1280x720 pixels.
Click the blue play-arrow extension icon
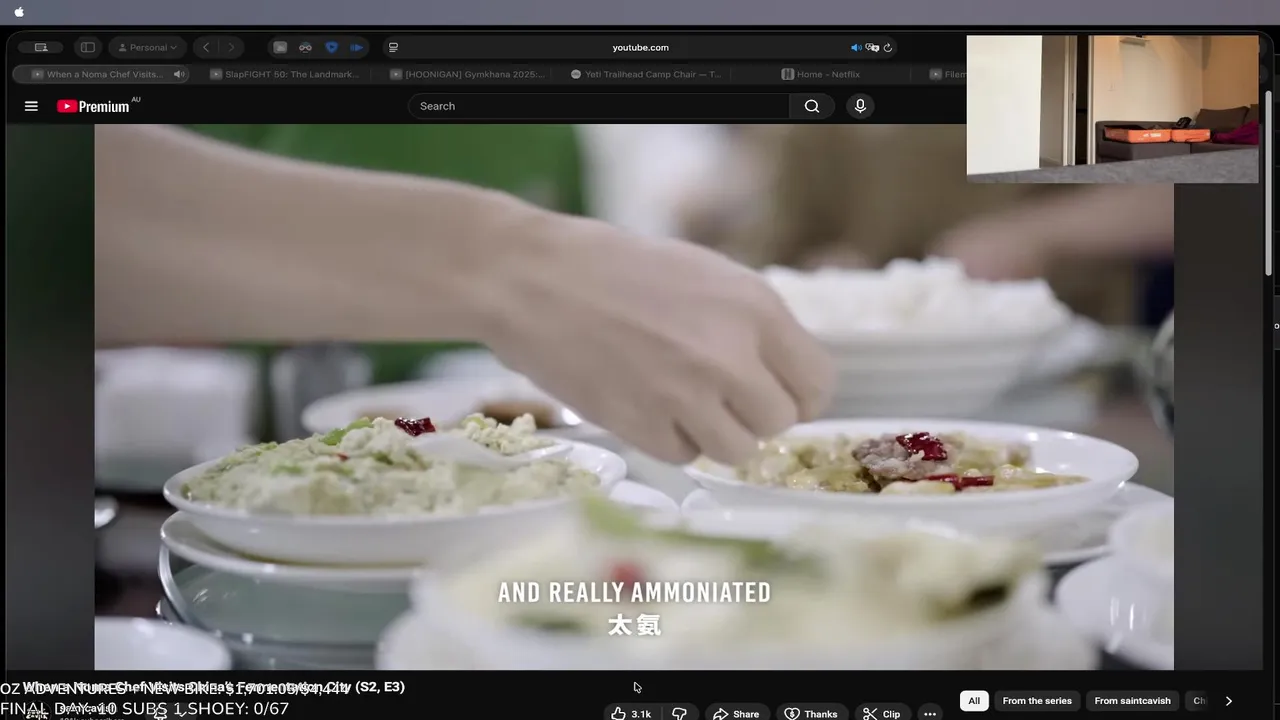point(356,47)
